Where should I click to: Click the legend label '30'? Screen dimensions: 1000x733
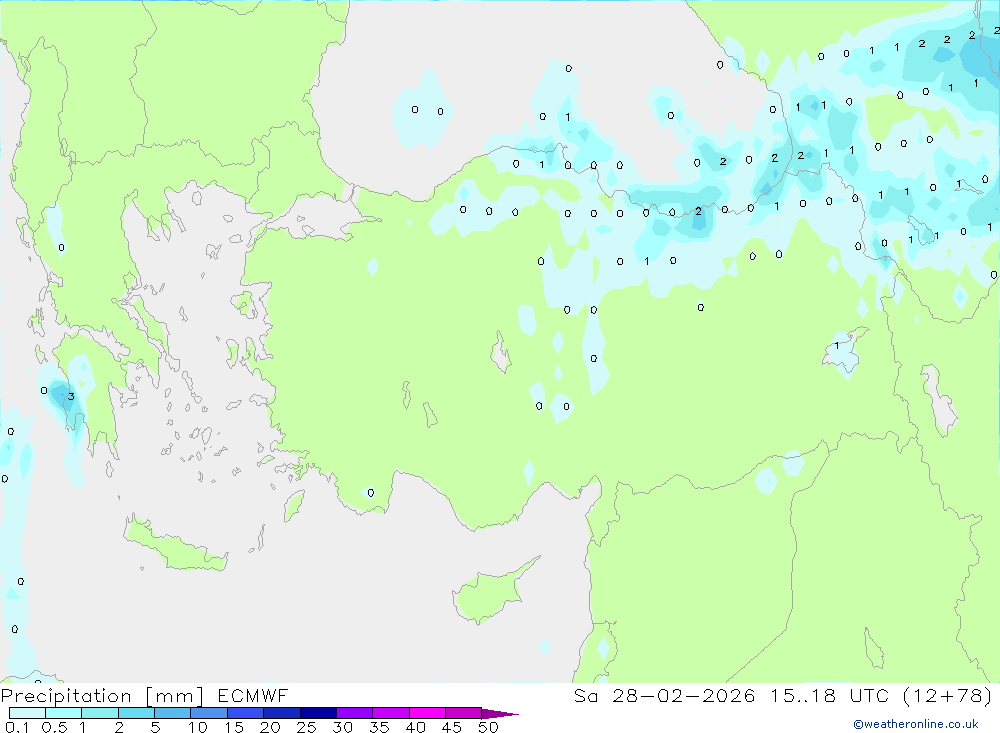[342, 727]
